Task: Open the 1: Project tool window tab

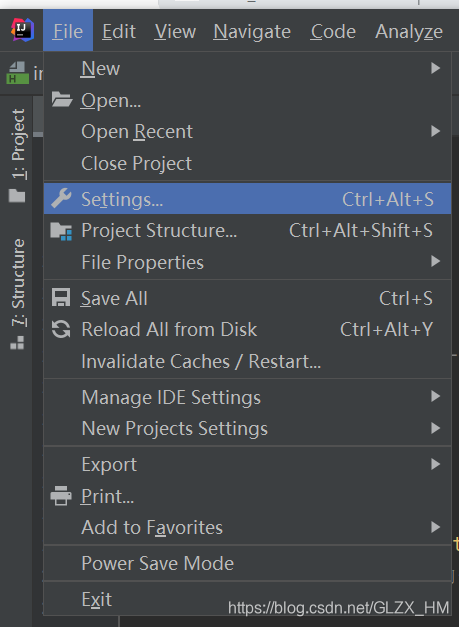Action: [x=18, y=156]
